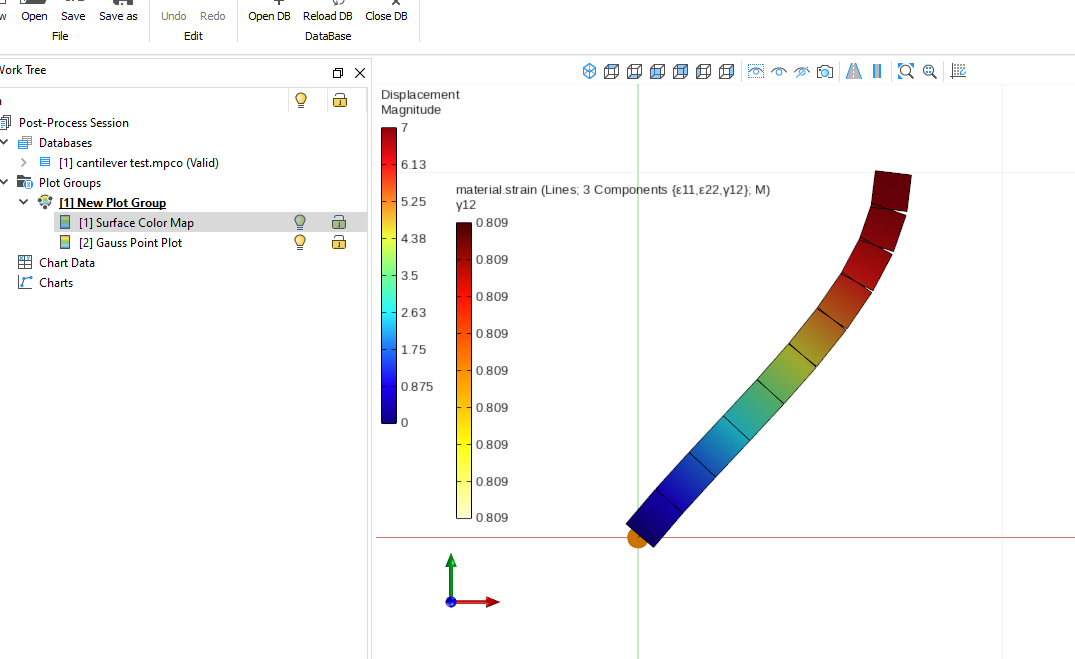Toggle visibility bulb of Surface Color Map
The height and width of the screenshot is (659, 1075).
[300, 222]
